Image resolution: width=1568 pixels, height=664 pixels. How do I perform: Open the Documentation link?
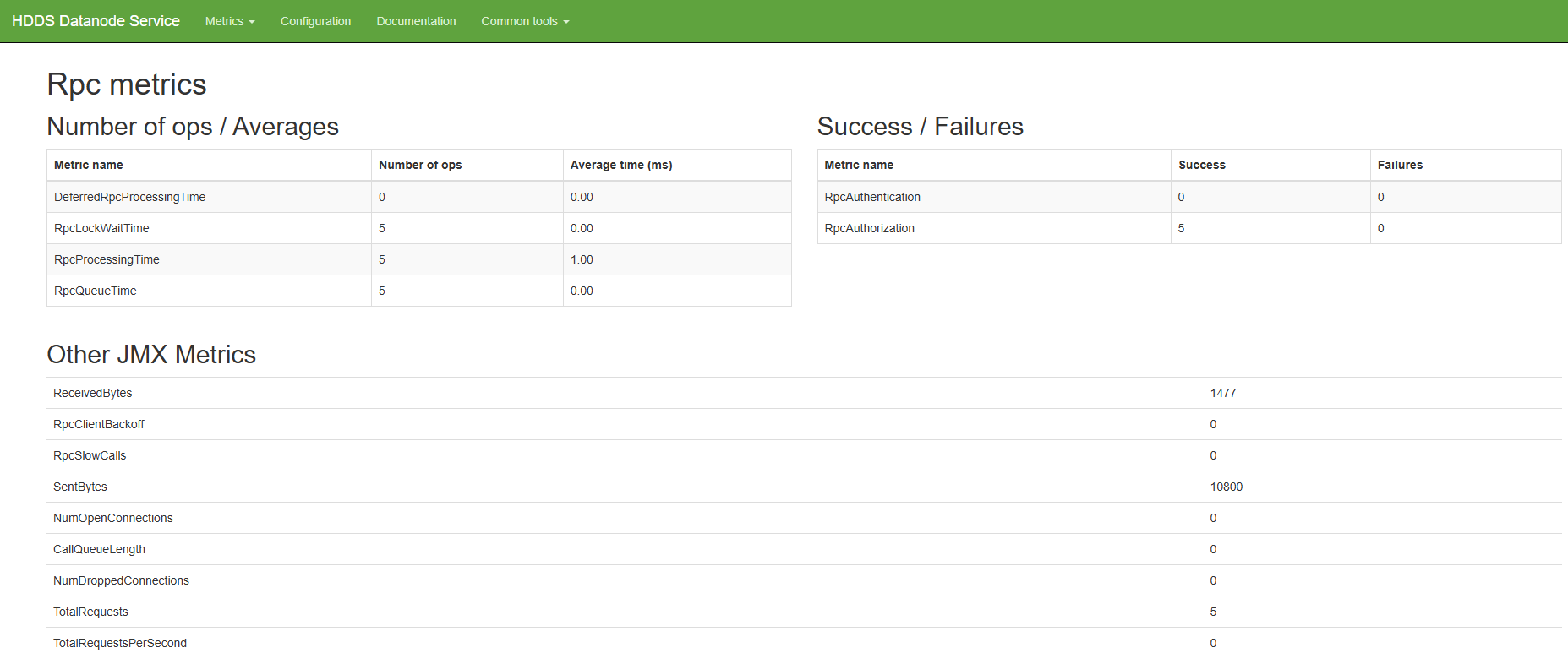coord(416,21)
